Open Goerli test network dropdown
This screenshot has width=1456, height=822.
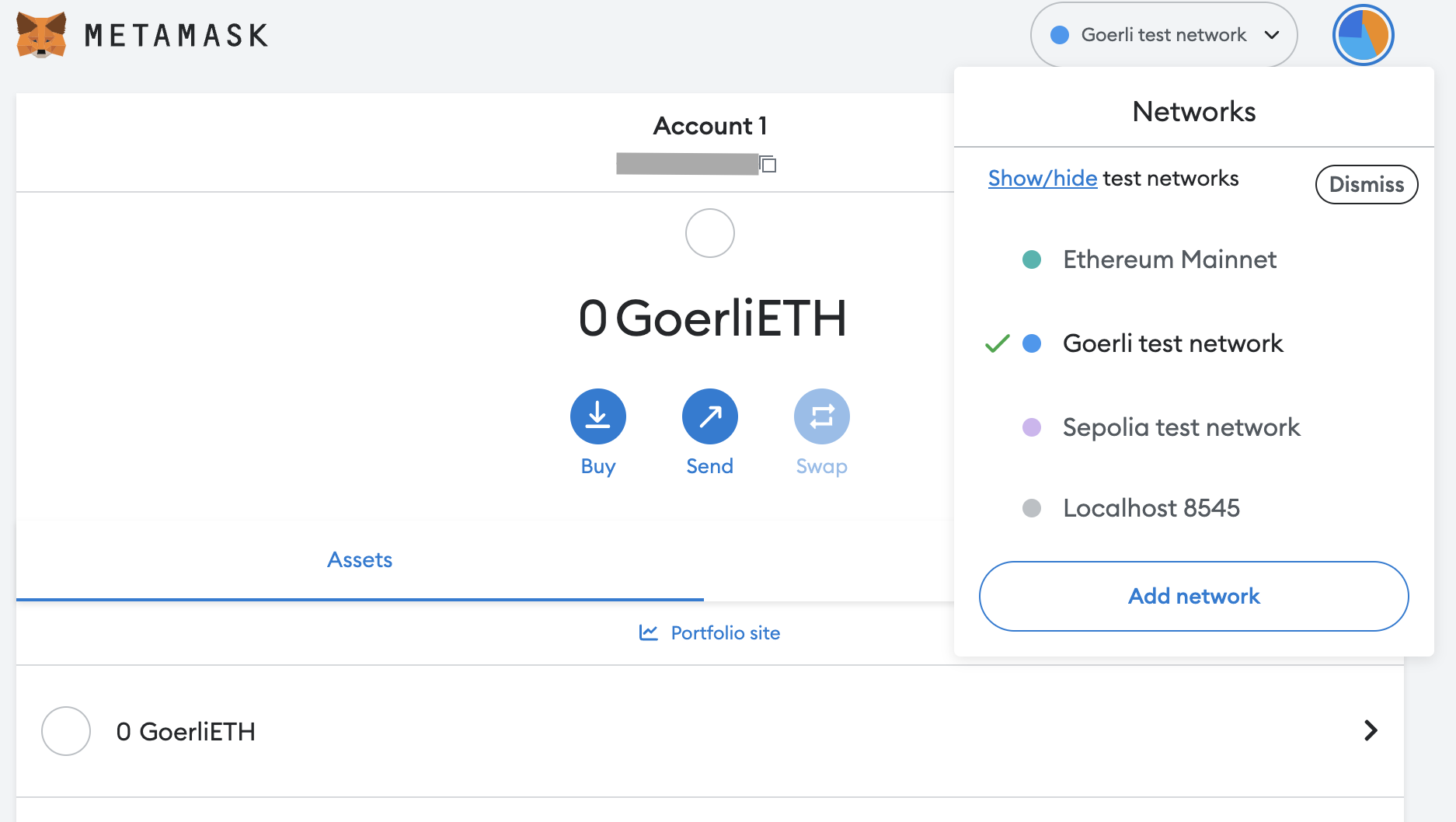[x=1164, y=35]
